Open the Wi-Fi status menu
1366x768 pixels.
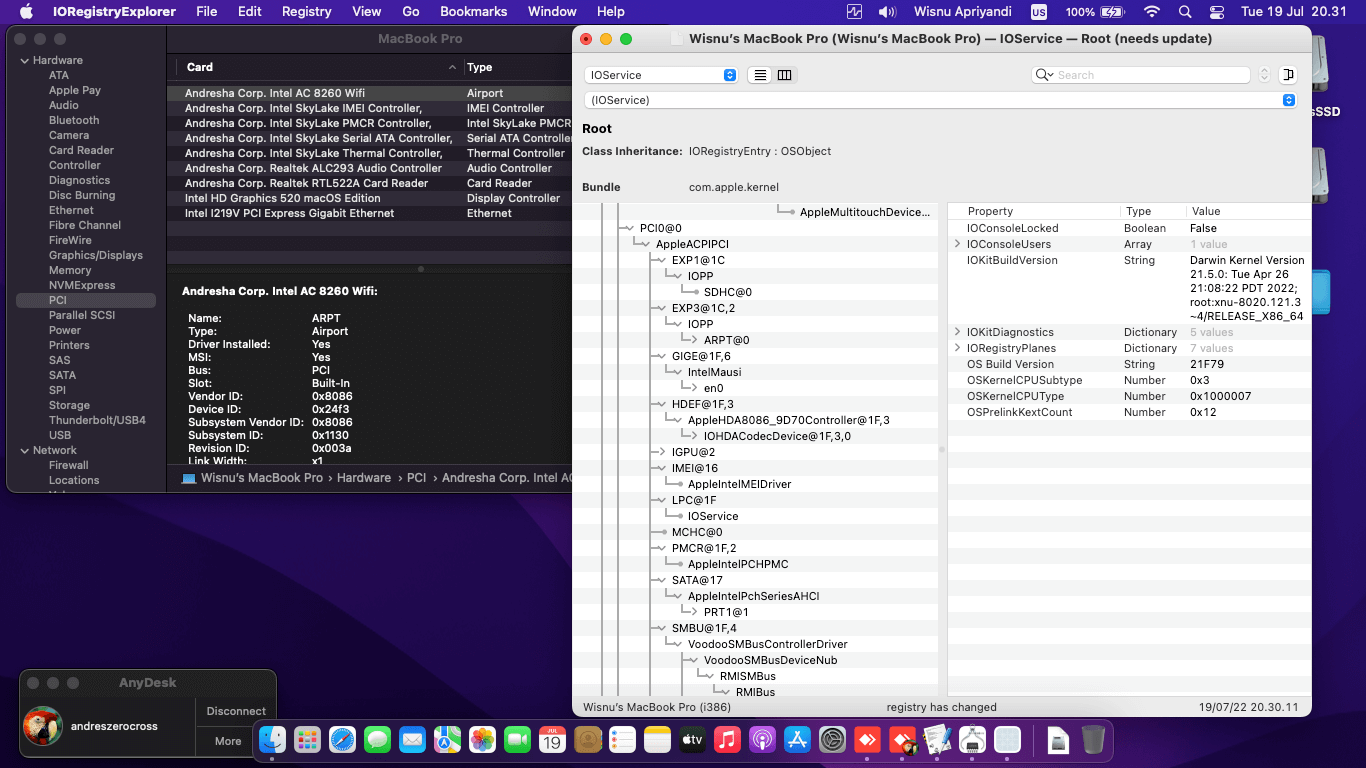pyautogui.click(x=1152, y=12)
